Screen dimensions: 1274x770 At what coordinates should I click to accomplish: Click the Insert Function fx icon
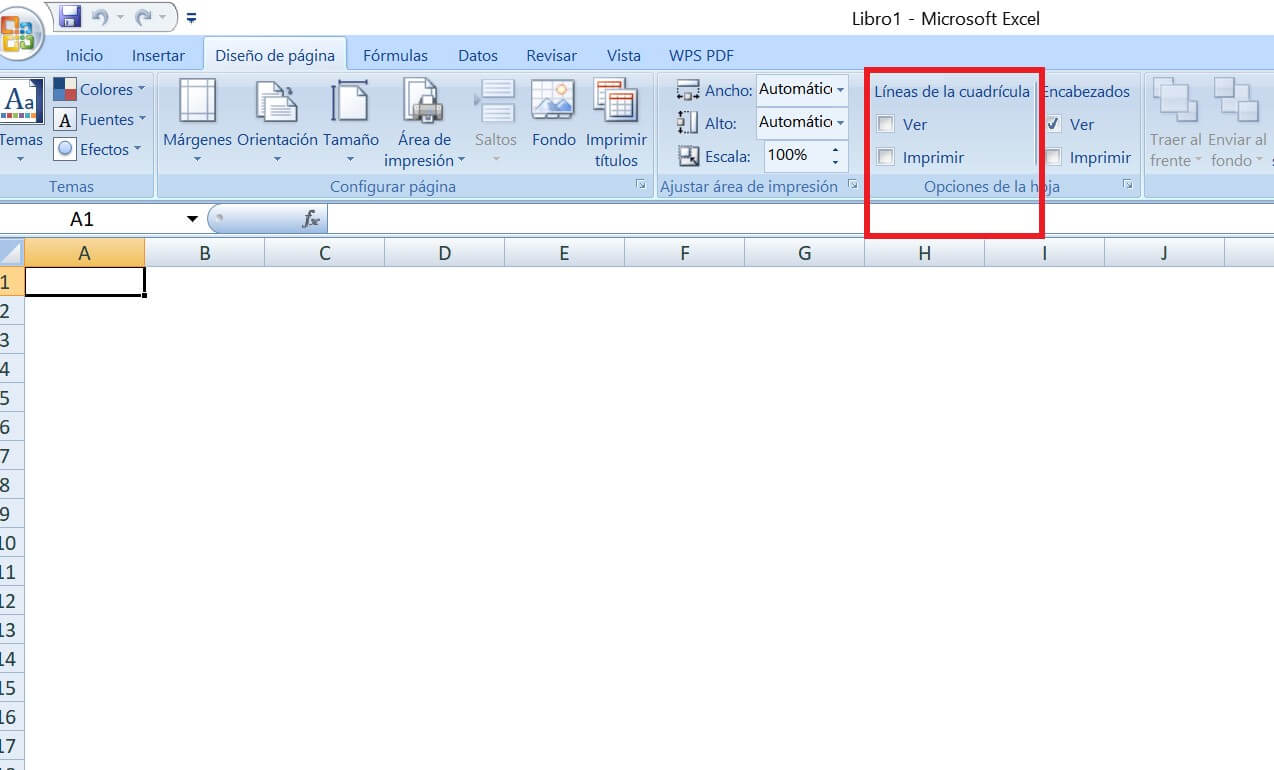[x=311, y=219]
